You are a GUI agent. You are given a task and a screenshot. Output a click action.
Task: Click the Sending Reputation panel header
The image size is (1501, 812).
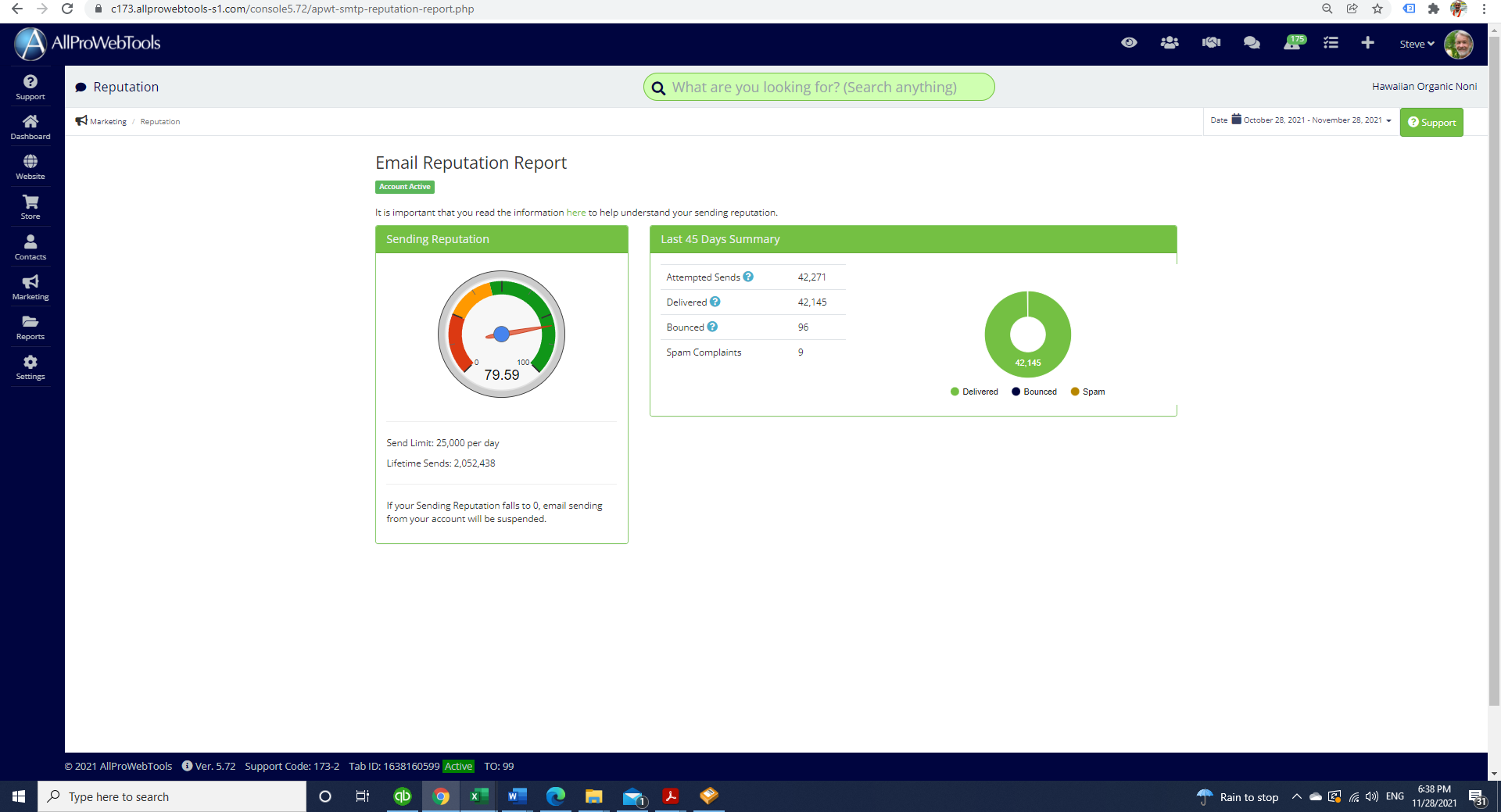coord(502,239)
